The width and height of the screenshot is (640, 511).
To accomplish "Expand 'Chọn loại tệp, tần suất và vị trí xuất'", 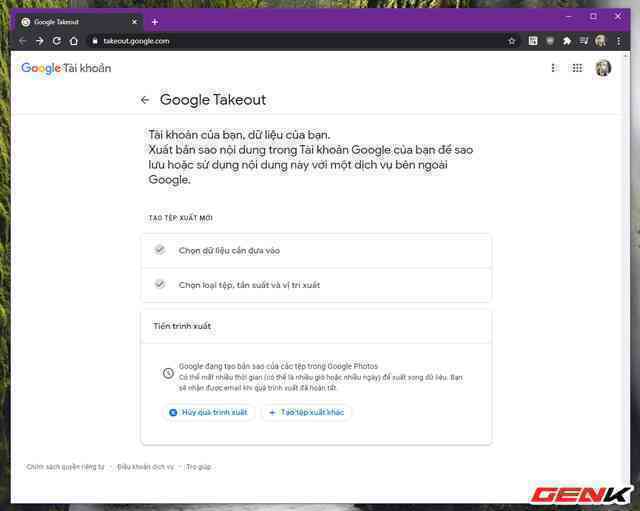I will [x=316, y=285].
